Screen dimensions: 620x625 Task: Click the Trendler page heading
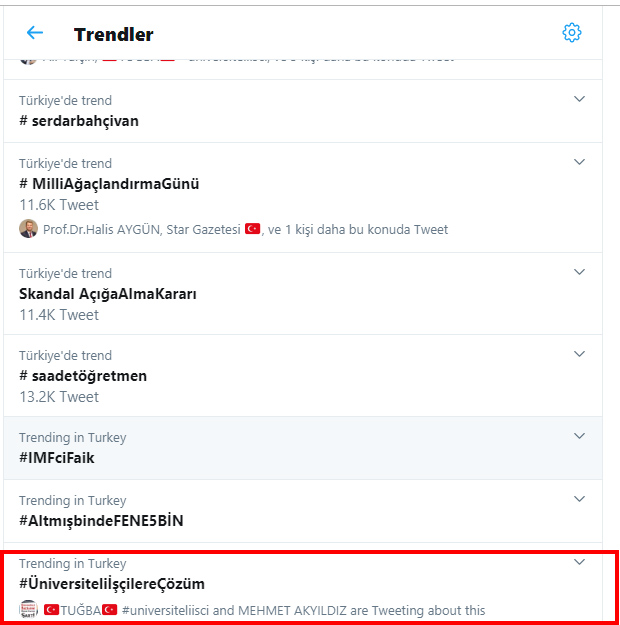114,34
